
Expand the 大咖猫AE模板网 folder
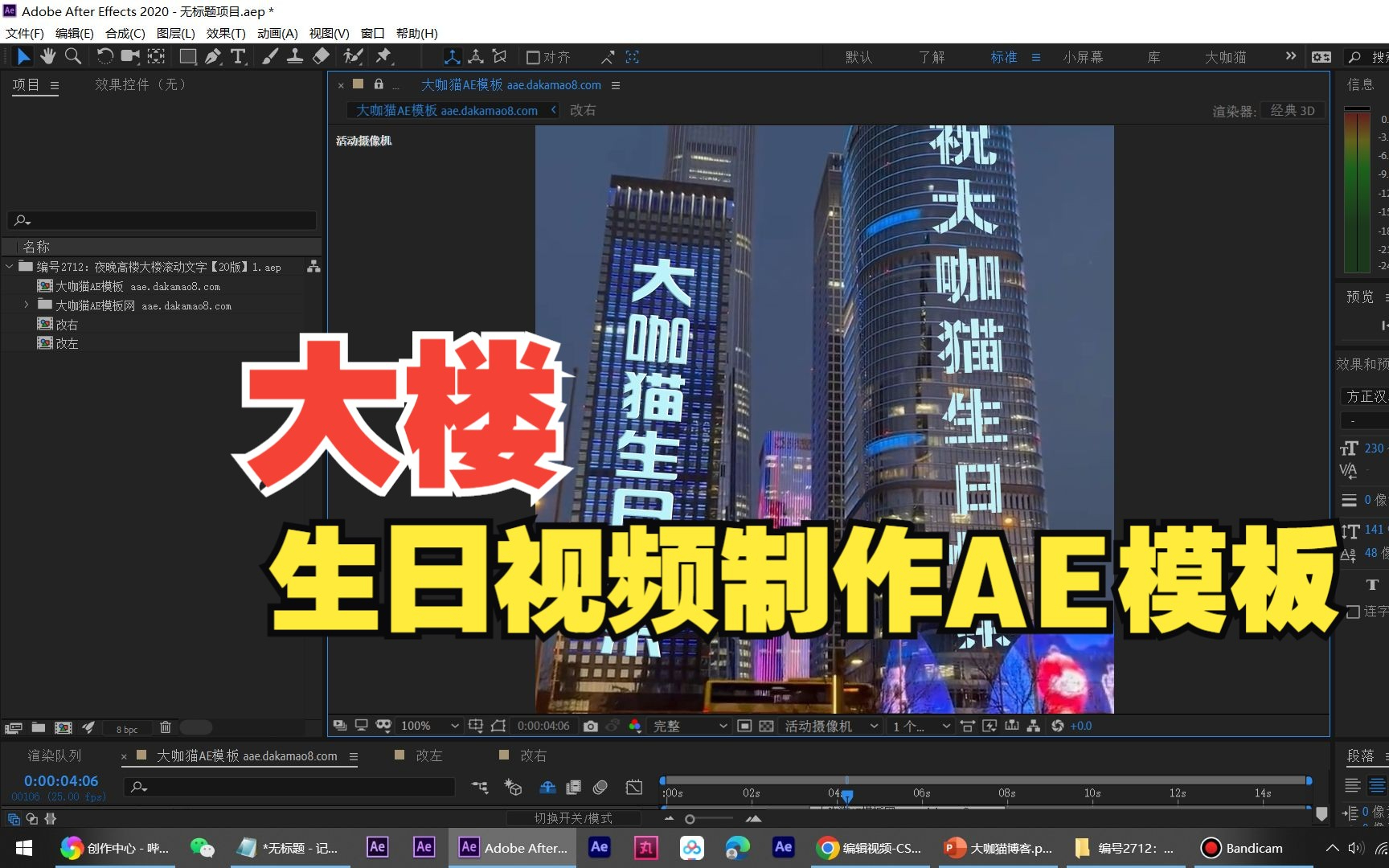[27, 305]
